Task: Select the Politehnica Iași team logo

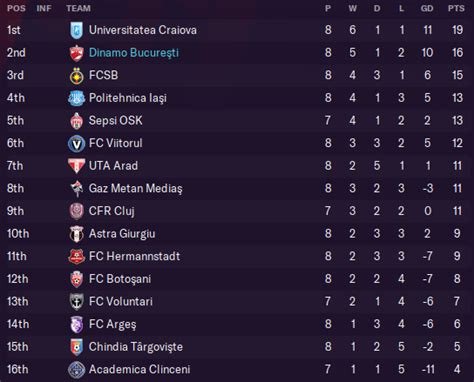Action: click(76, 98)
